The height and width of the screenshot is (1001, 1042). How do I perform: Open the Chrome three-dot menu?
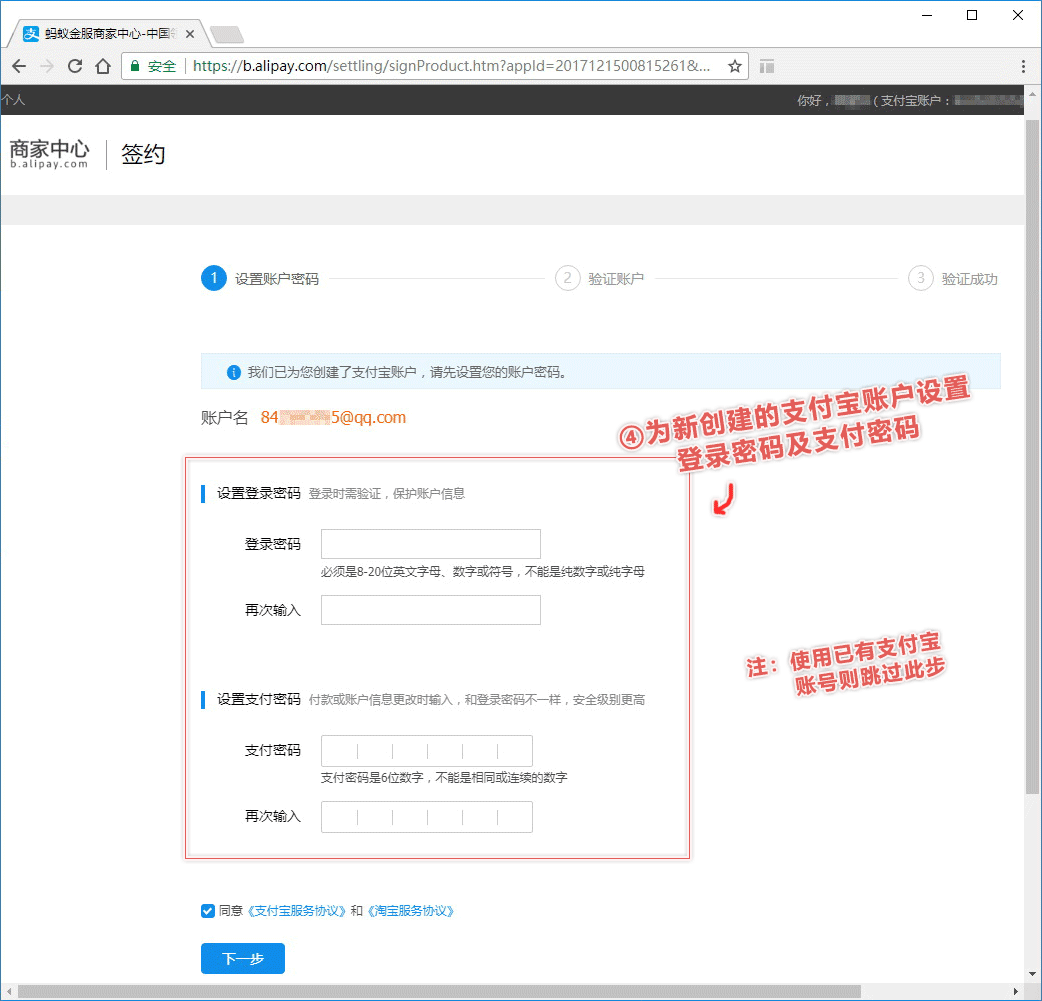click(x=1023, y=66)
